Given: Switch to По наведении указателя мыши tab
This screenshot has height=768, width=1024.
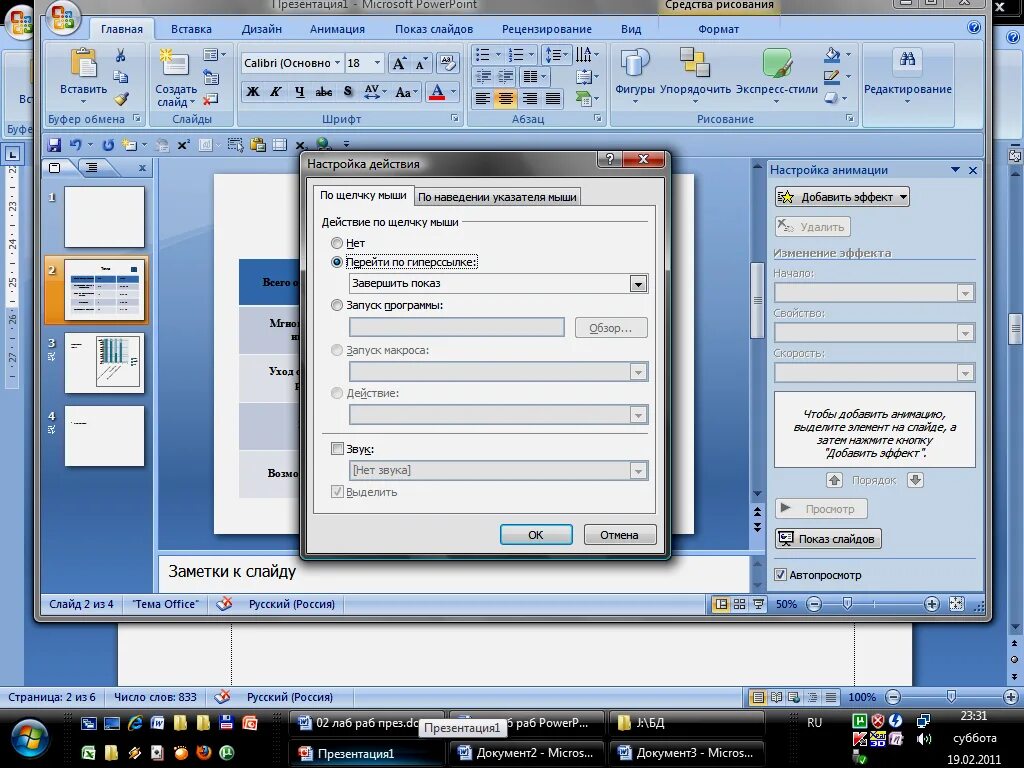Looking at the screenshot, I should [497, 197].
